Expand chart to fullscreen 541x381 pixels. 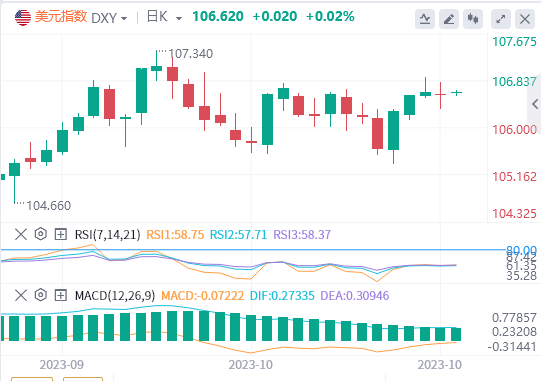point(501,19)
